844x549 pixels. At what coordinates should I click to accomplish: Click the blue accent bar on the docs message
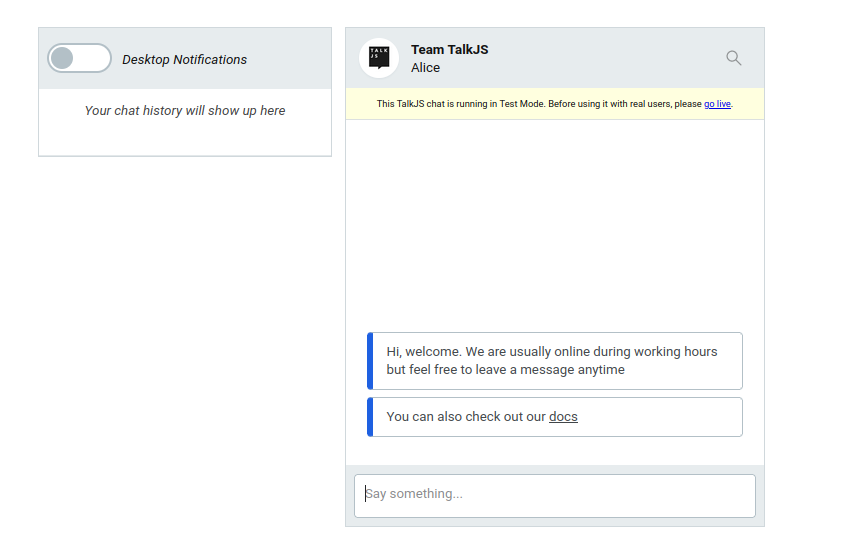click(370, 417)
